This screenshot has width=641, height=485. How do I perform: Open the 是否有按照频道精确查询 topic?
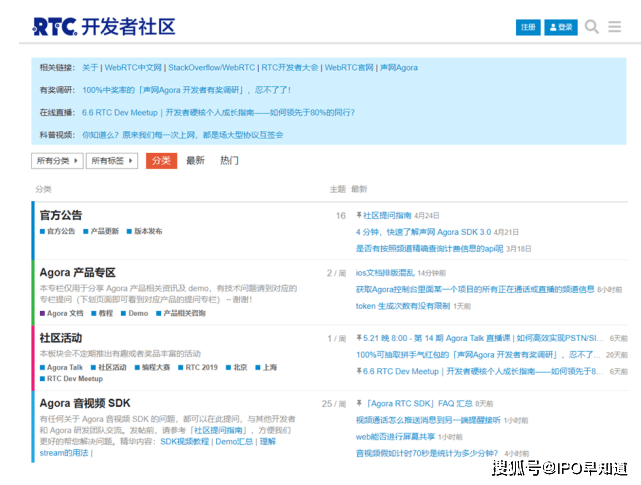coord(429,249)
